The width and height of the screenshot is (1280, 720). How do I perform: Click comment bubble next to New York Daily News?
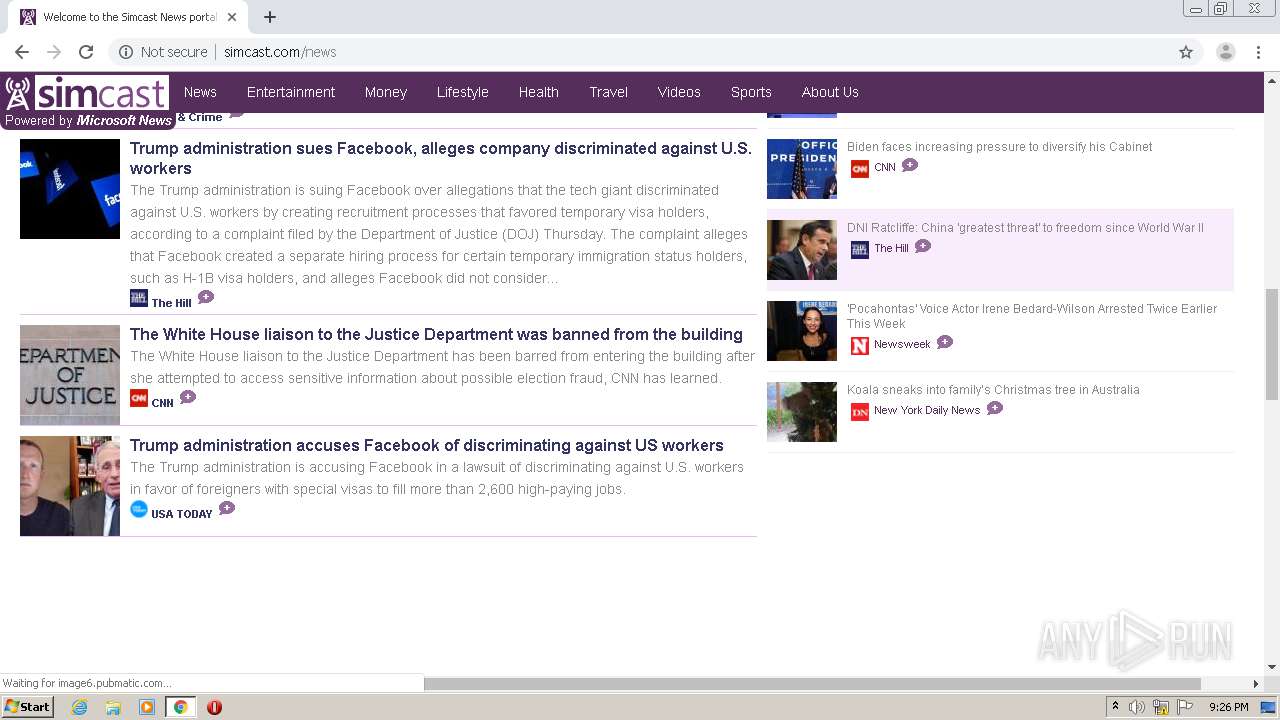[995, 408]
